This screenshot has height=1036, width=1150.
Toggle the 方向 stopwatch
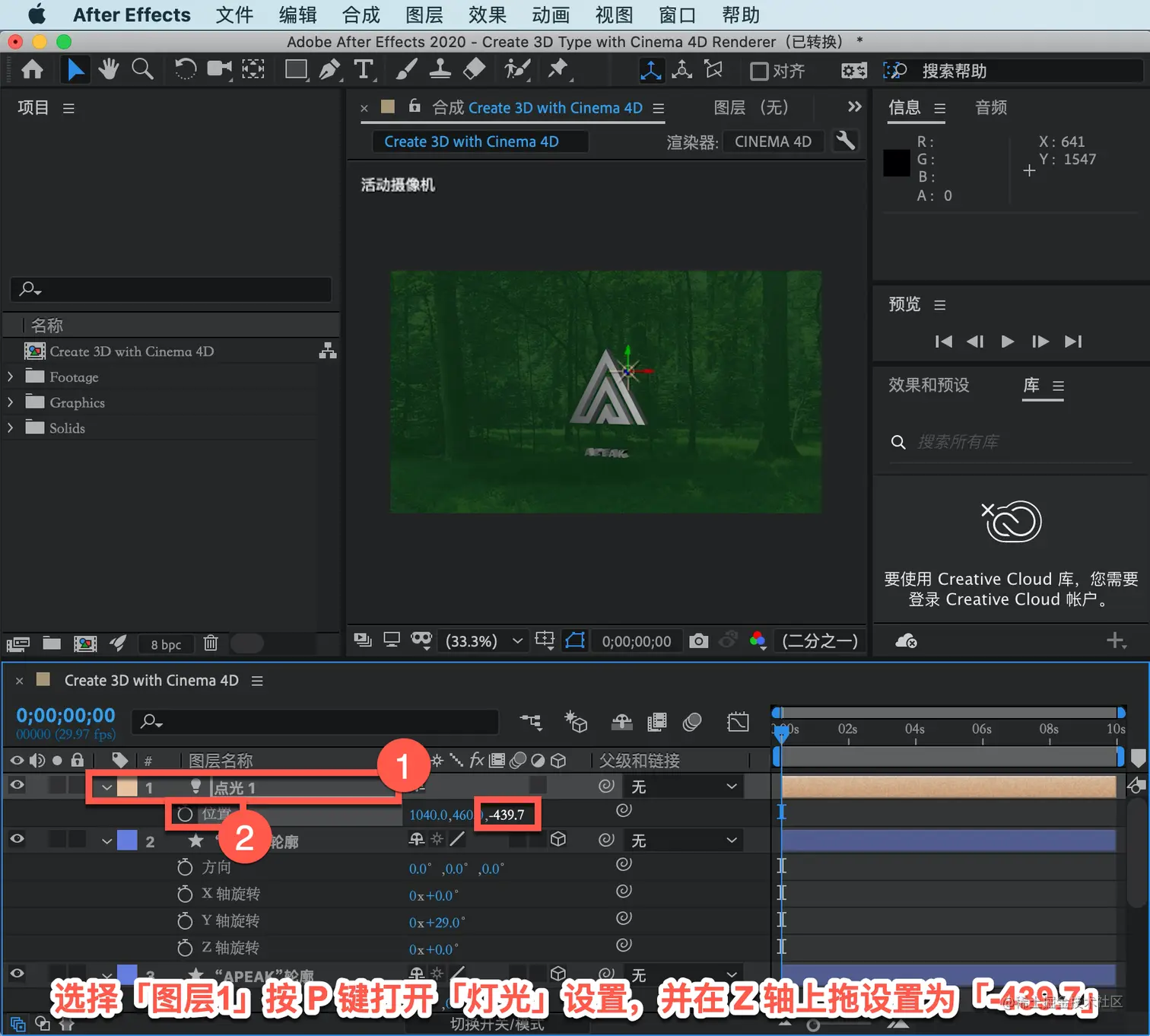point(185,867)
